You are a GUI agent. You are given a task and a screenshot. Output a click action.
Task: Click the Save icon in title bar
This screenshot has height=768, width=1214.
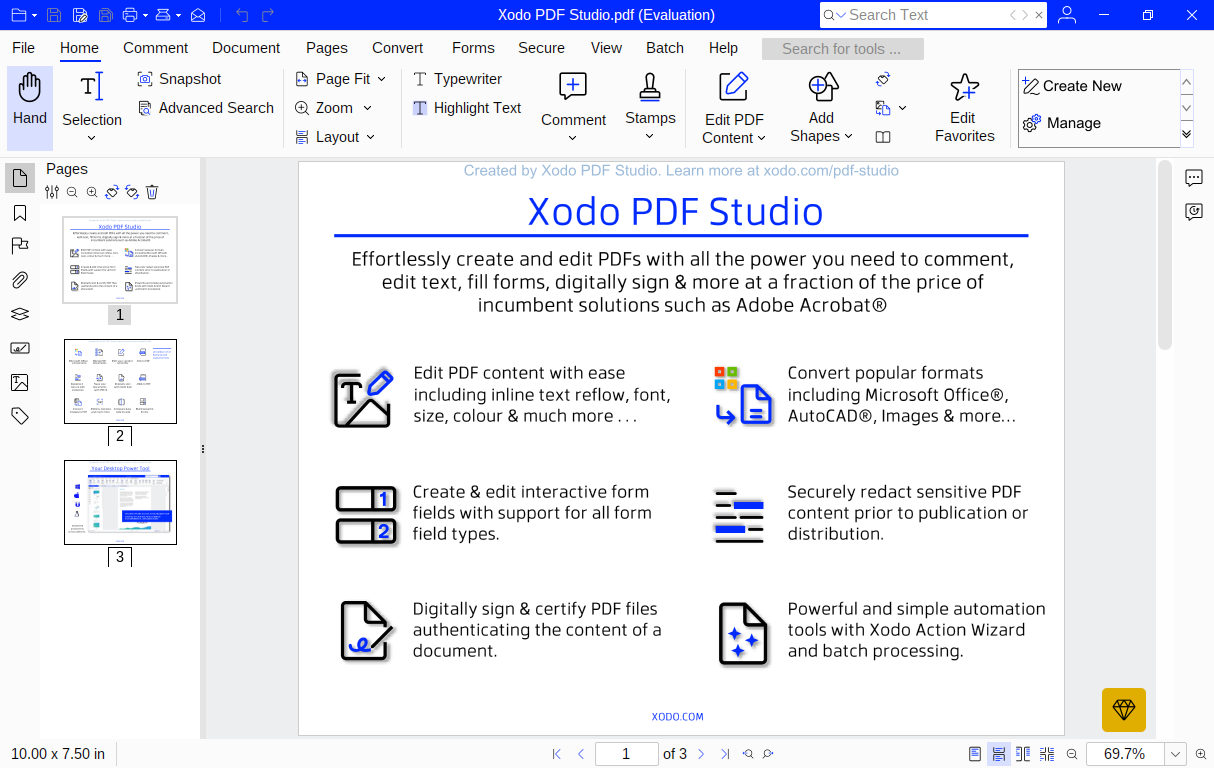[54, 15]
